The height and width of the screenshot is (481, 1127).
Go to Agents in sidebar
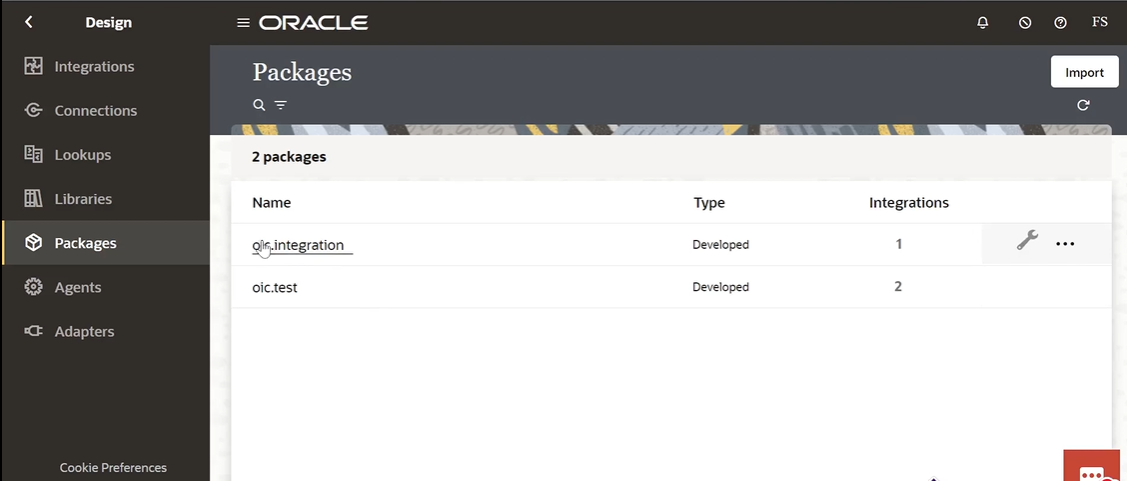click(78, 287)
